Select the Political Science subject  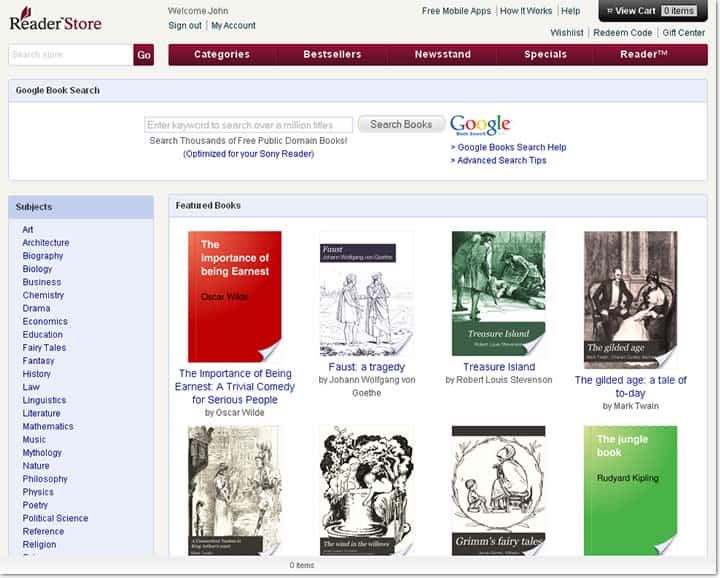point(55,518)
